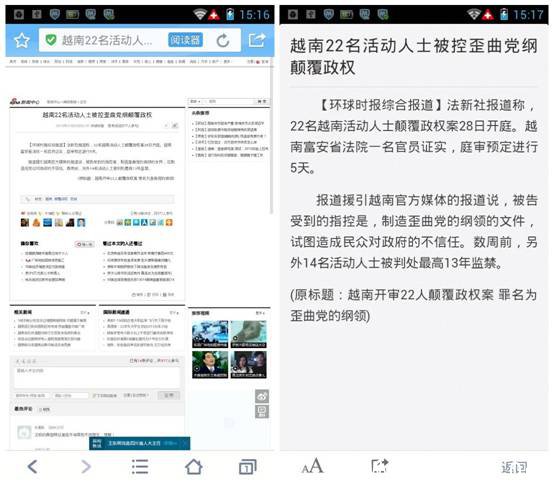553x488 pixels.
Task: Go forward with the right arrow
Action: pos(86,467)
